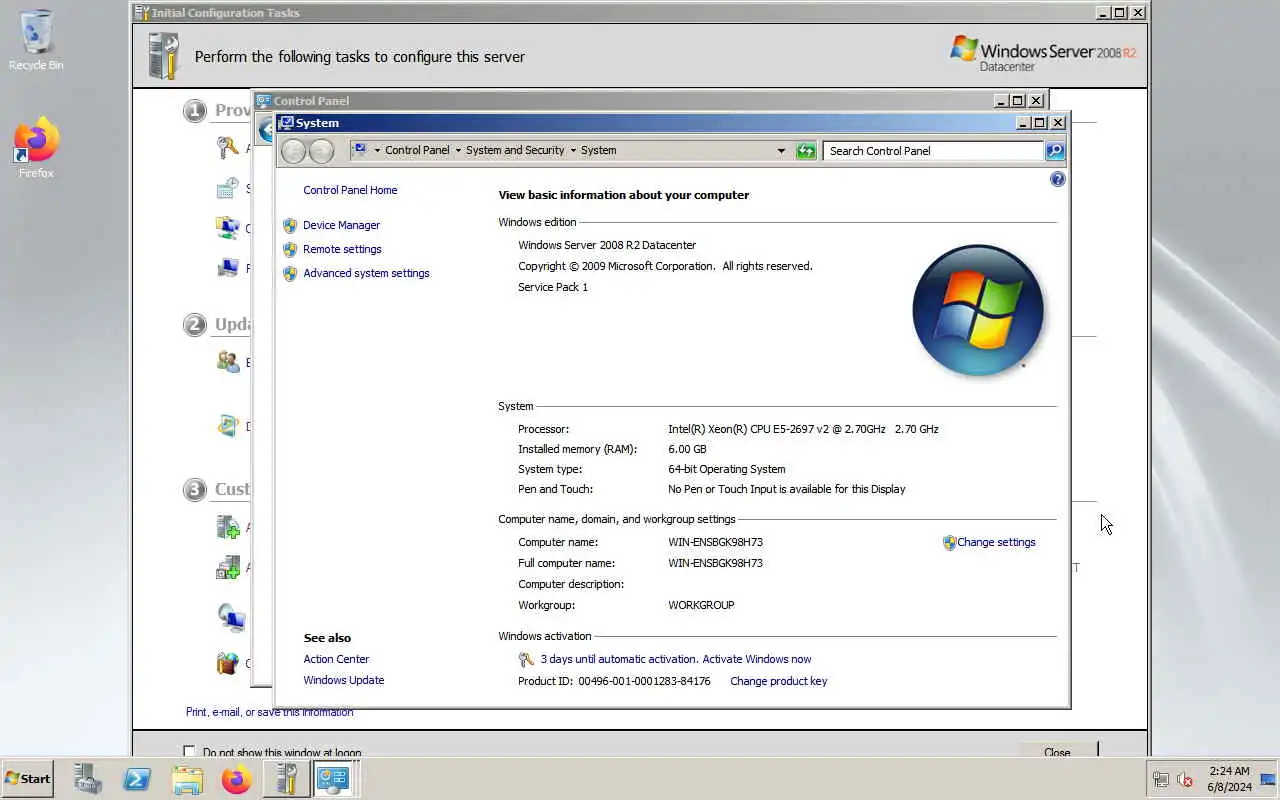Open Advanced system settings link

click(x=366, y=274)
